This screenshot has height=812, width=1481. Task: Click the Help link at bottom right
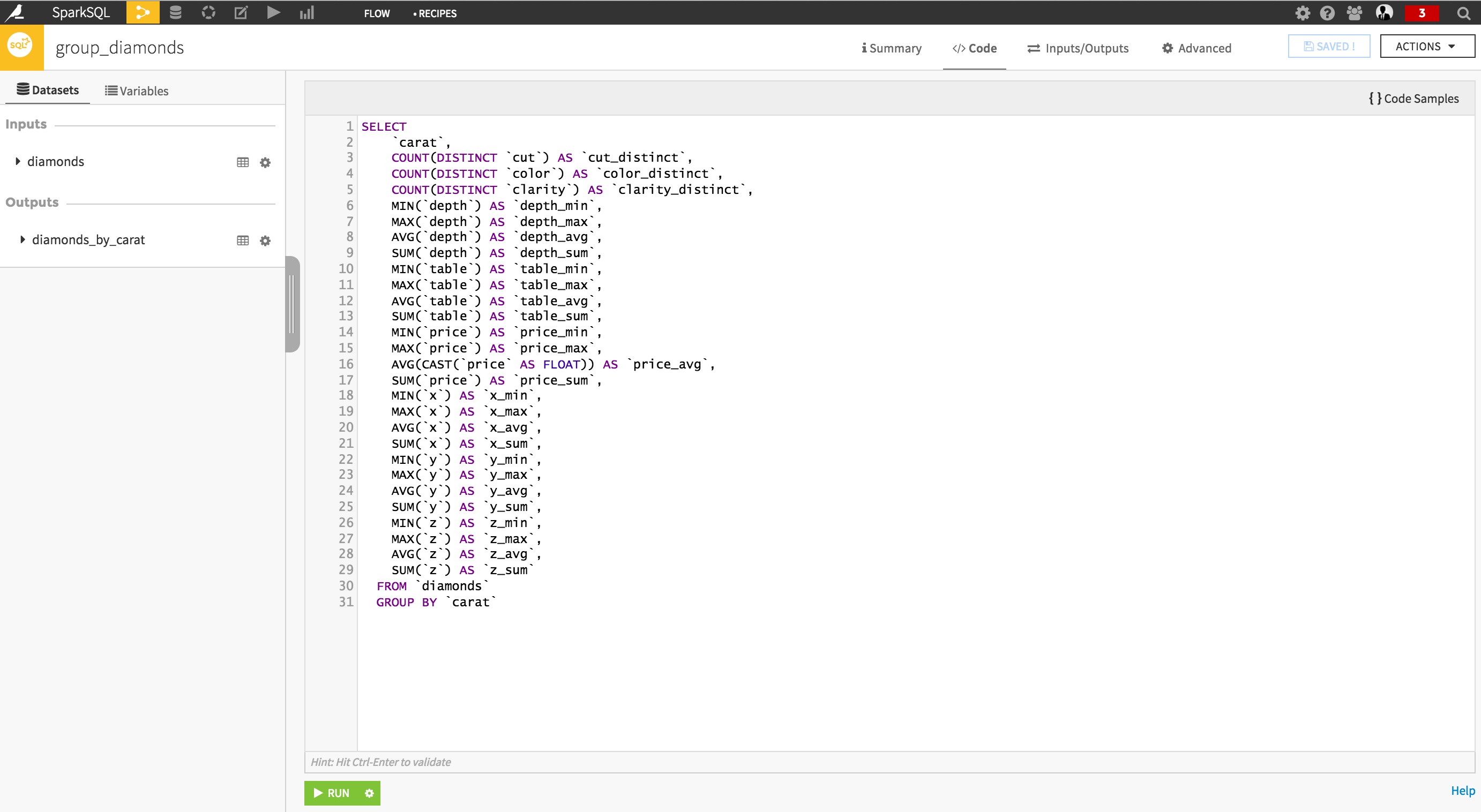(x=1463, y=791)
